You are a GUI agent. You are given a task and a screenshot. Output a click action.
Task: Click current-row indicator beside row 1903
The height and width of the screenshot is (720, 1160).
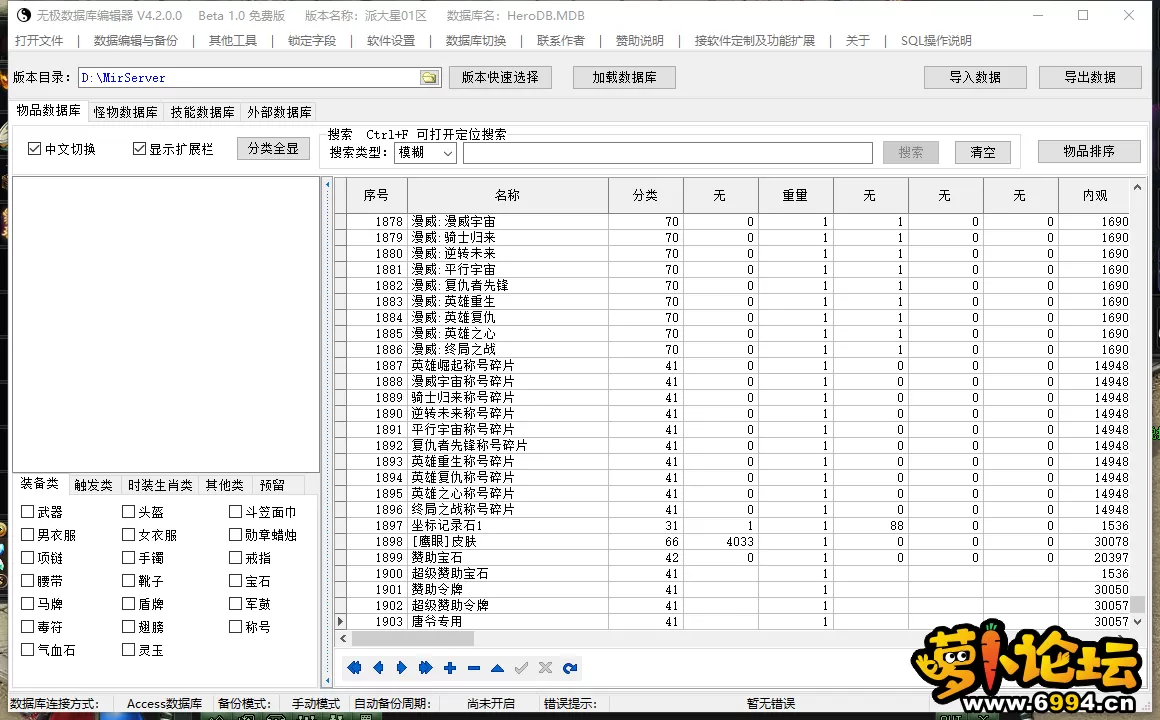pyautogui.click(x=340, y=622)
